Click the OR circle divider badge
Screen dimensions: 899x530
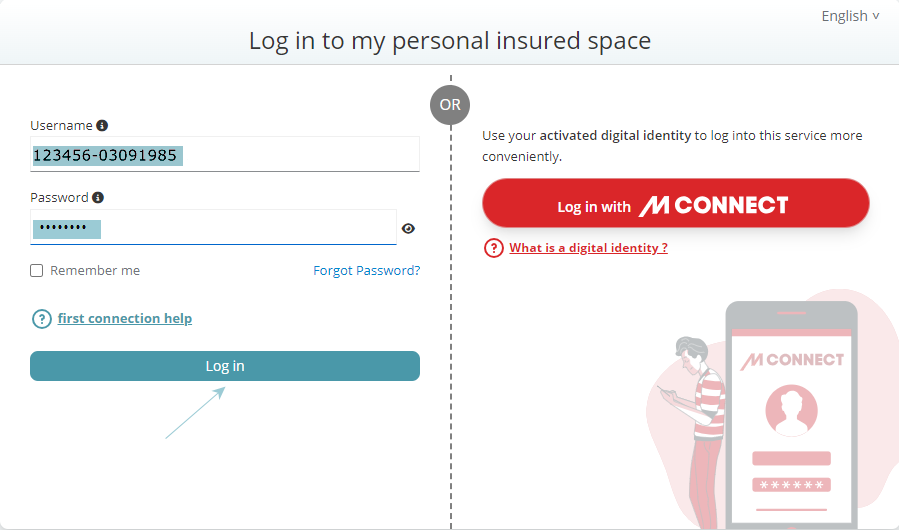[450, 105]
